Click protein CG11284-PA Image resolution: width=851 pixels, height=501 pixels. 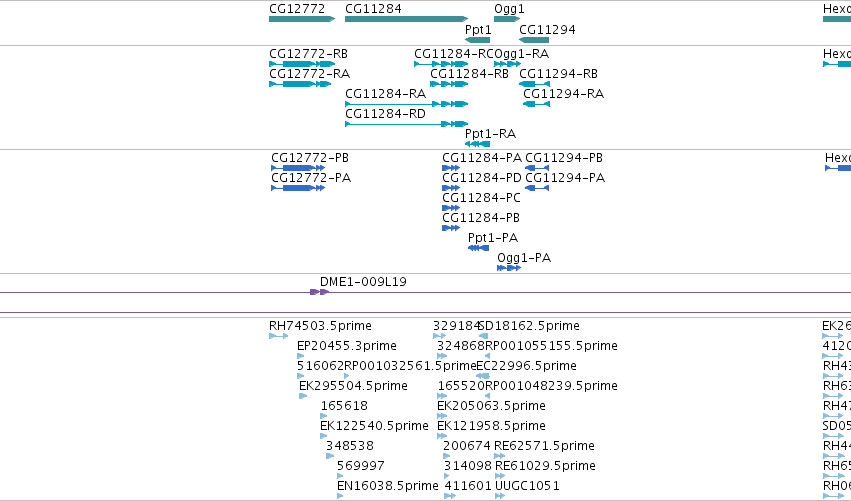point(451,168)
